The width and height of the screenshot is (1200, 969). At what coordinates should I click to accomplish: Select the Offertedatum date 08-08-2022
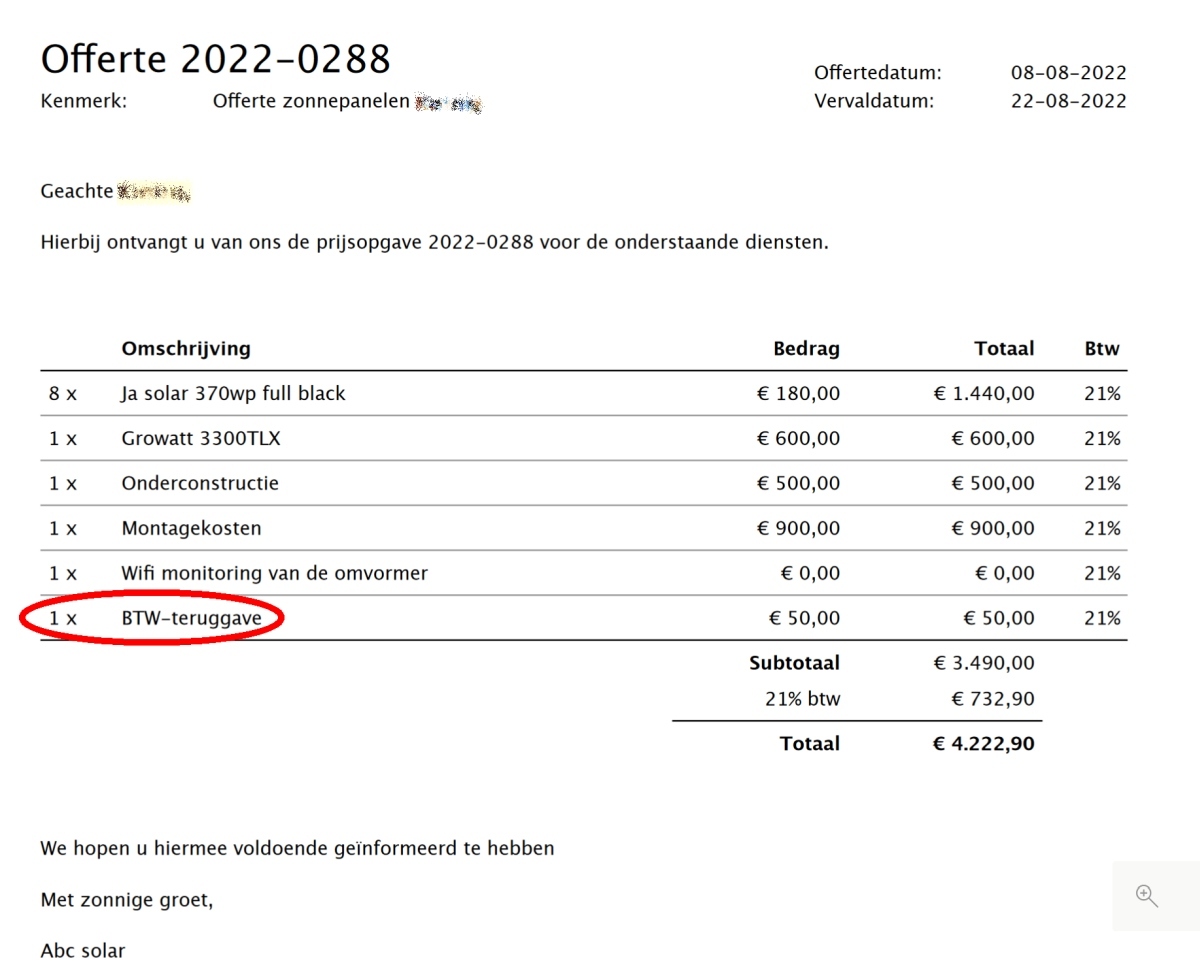(x=1068, y=72)
